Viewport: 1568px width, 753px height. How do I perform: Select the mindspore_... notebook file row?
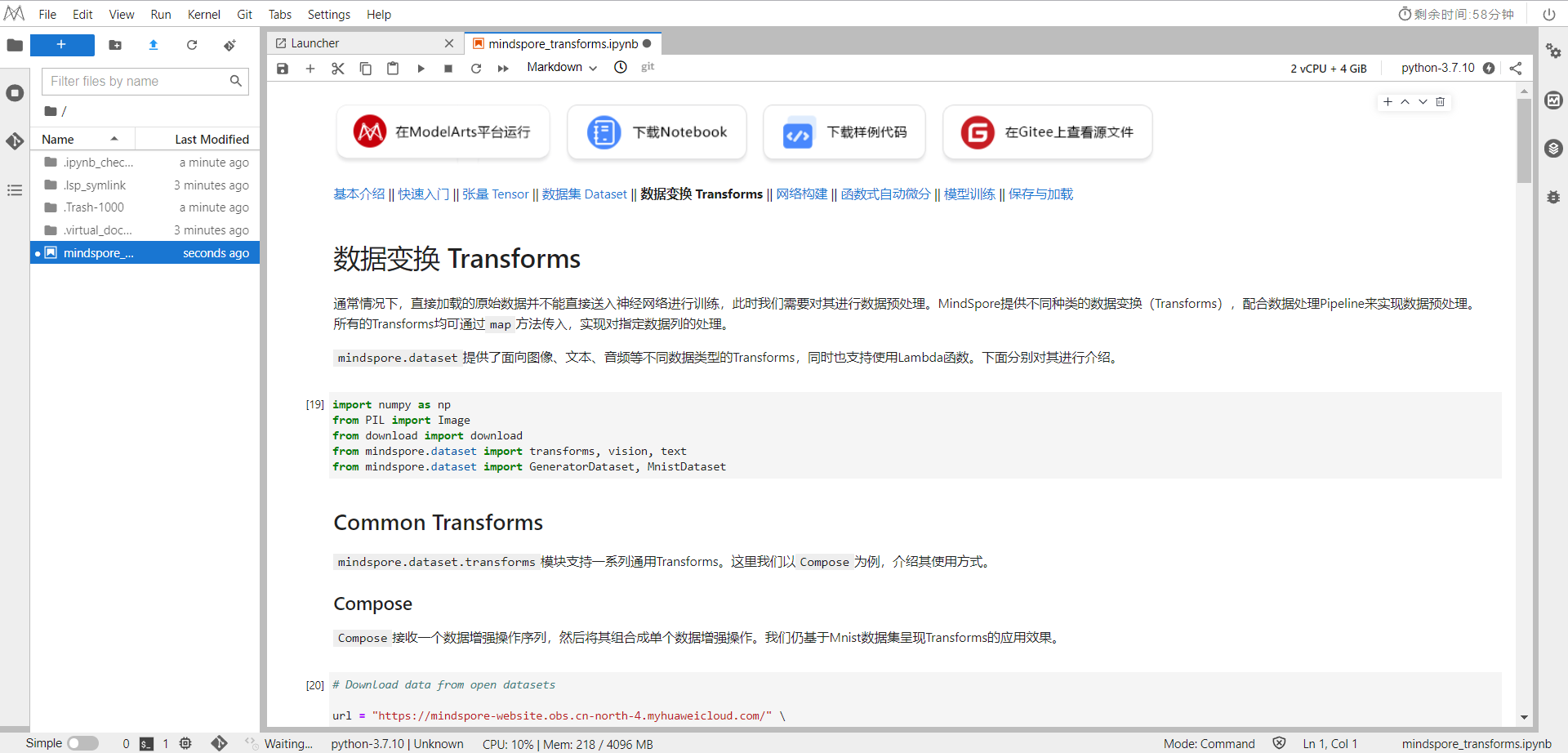pos(145,253)
